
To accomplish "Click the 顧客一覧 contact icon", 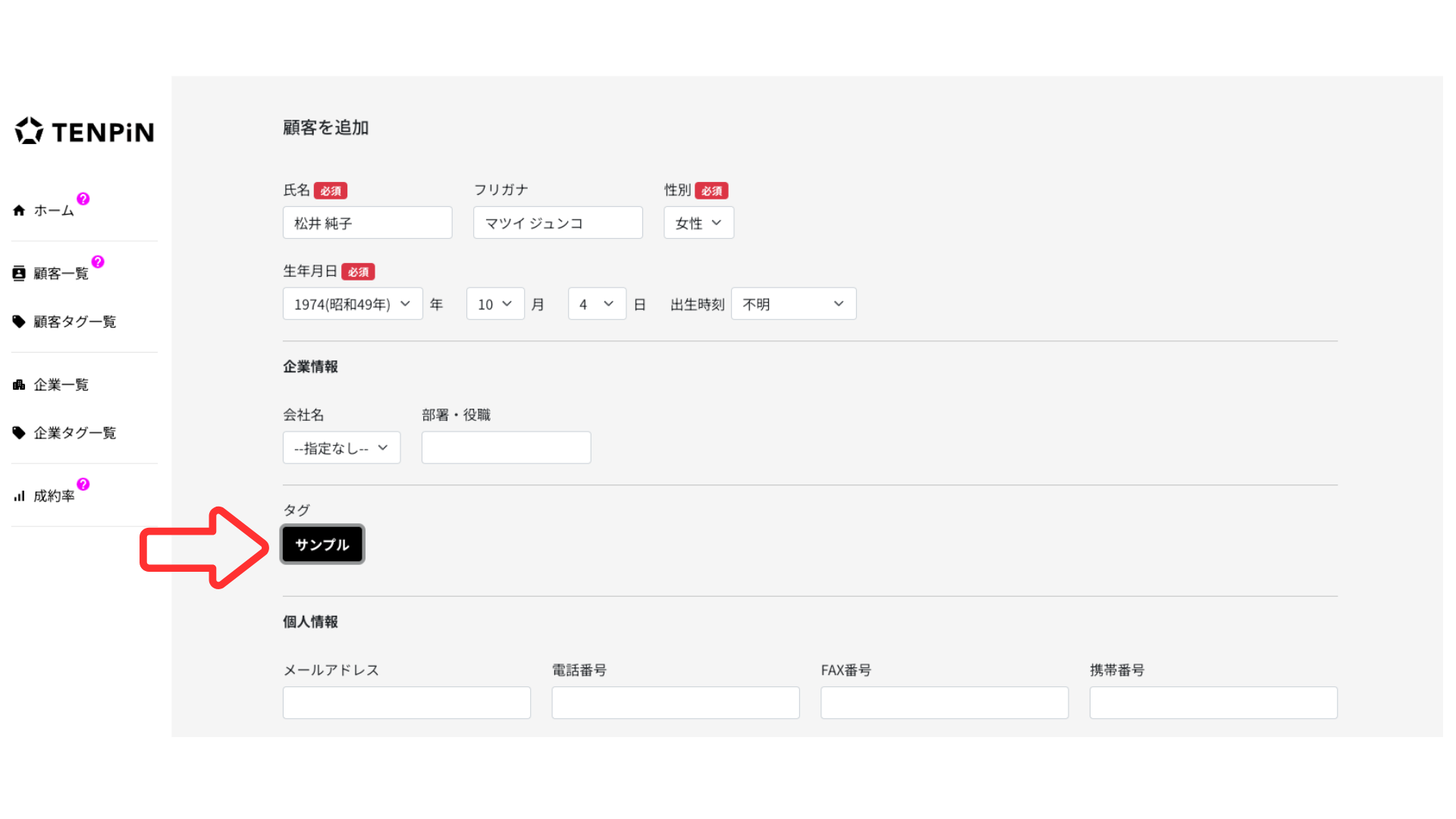I will (x=19, y=274).
